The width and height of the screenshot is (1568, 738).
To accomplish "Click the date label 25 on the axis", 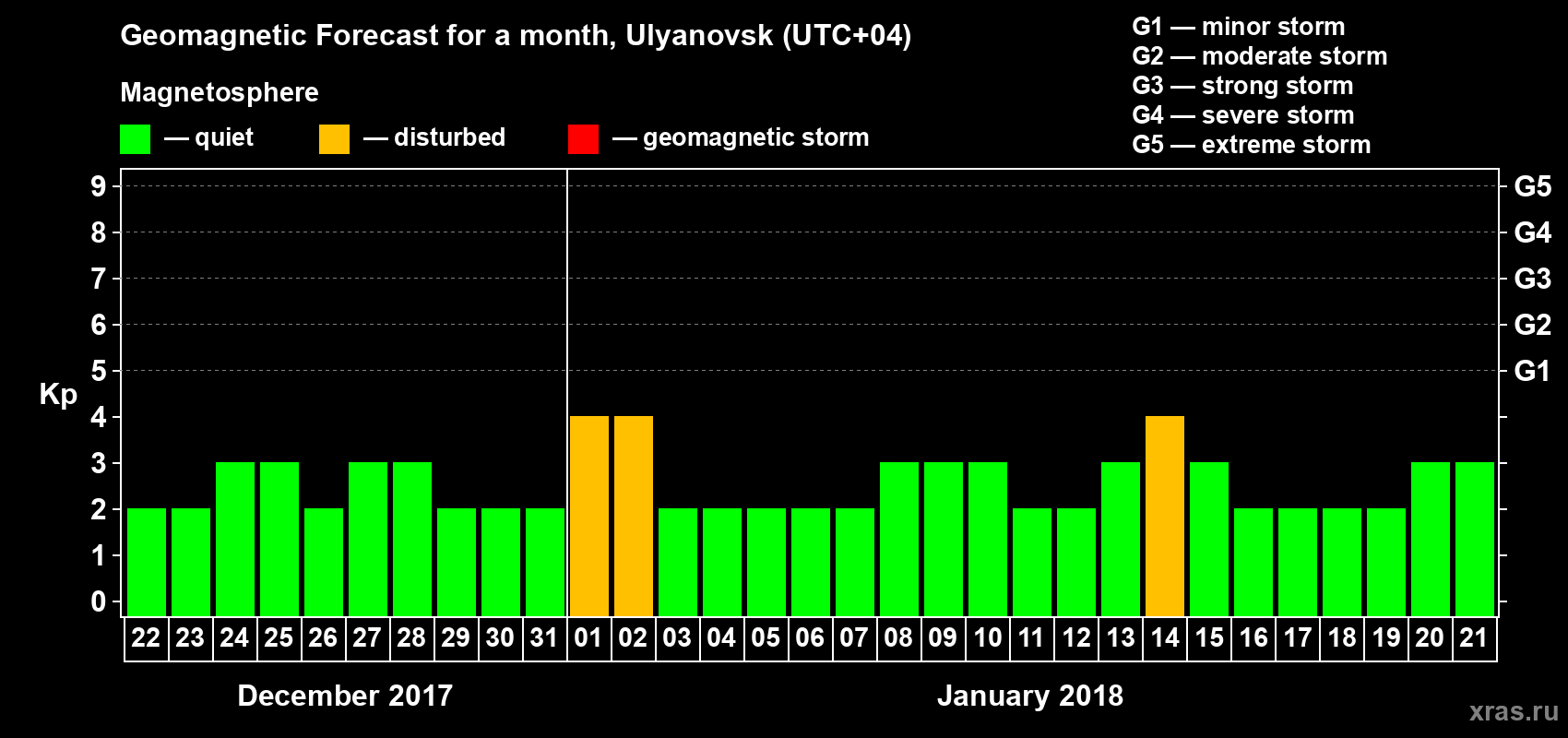I will coord(279,637).
